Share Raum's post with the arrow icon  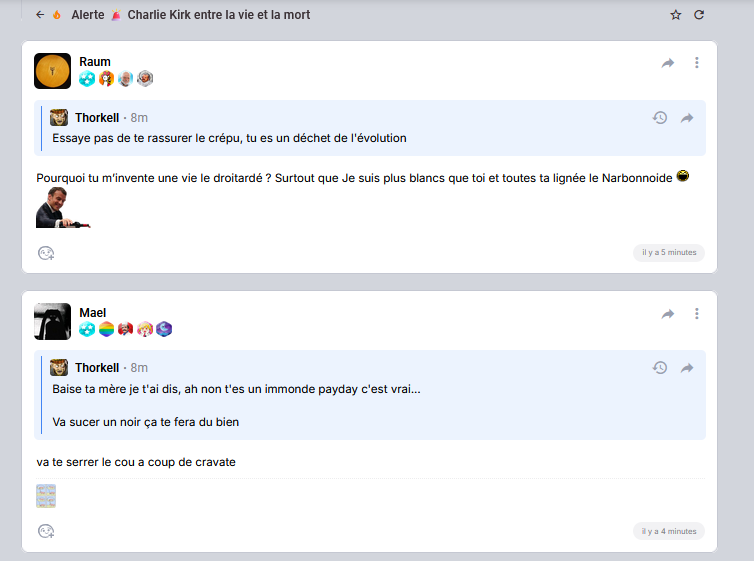(x=668, y=63)
